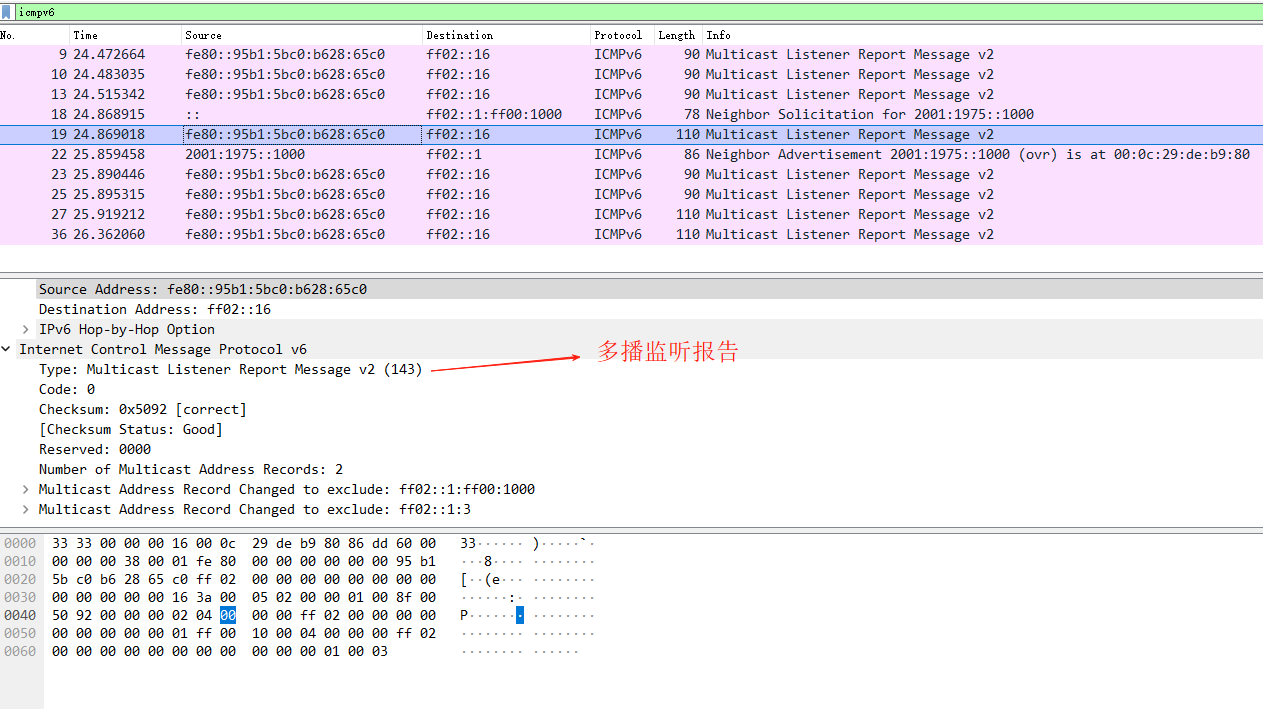Select packet number 9 row
Image resolution: width=1263 pixels, height=709 pixels.
point(631,54)
